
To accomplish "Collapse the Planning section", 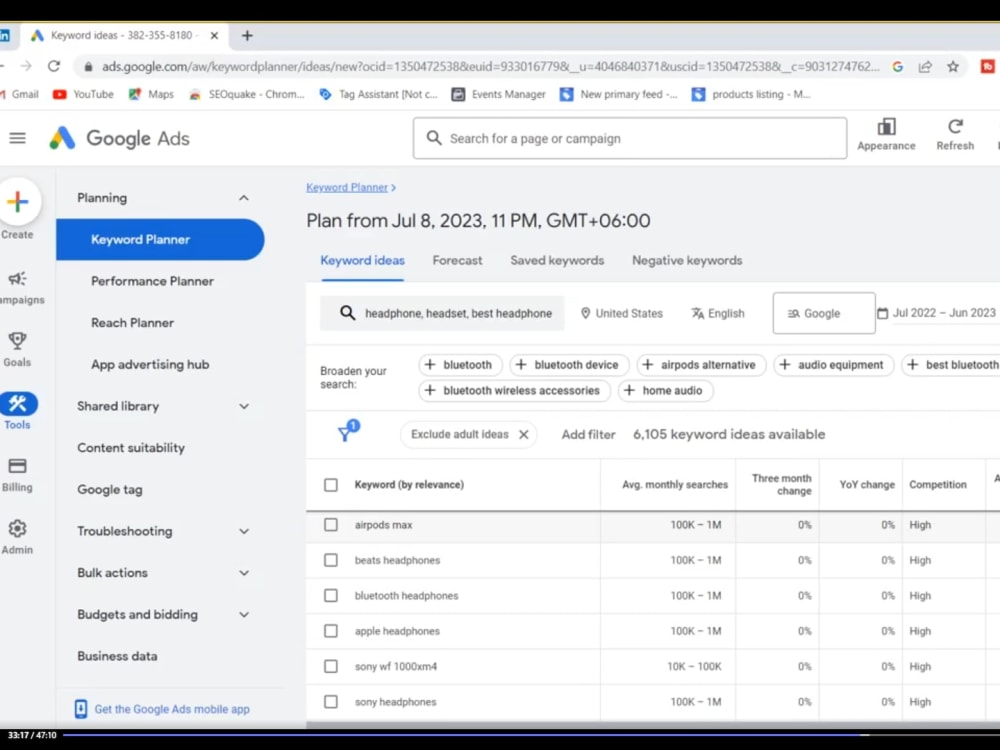I will click(244, 198).
